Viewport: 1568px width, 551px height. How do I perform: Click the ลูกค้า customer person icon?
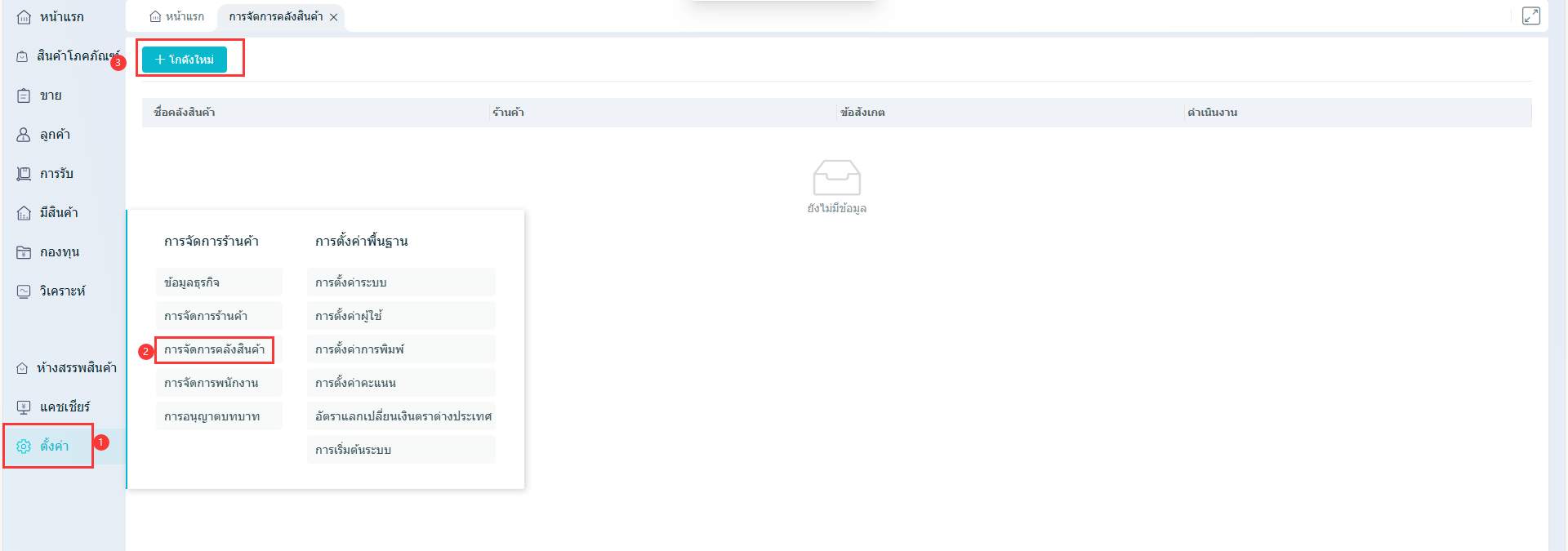pyautogui.click(x=24, y=135)
